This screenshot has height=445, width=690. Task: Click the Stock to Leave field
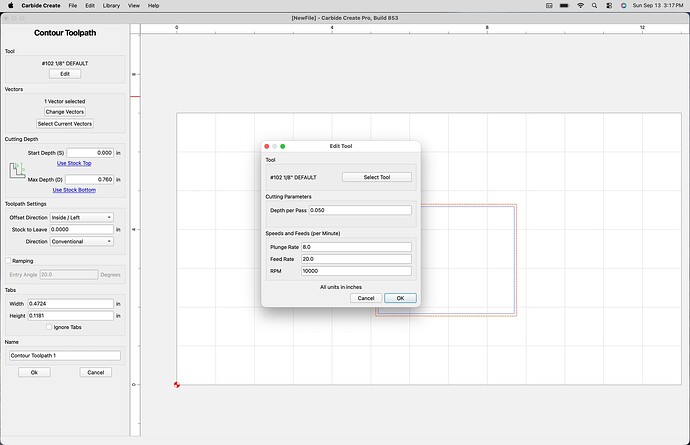(x=81, y=229)
